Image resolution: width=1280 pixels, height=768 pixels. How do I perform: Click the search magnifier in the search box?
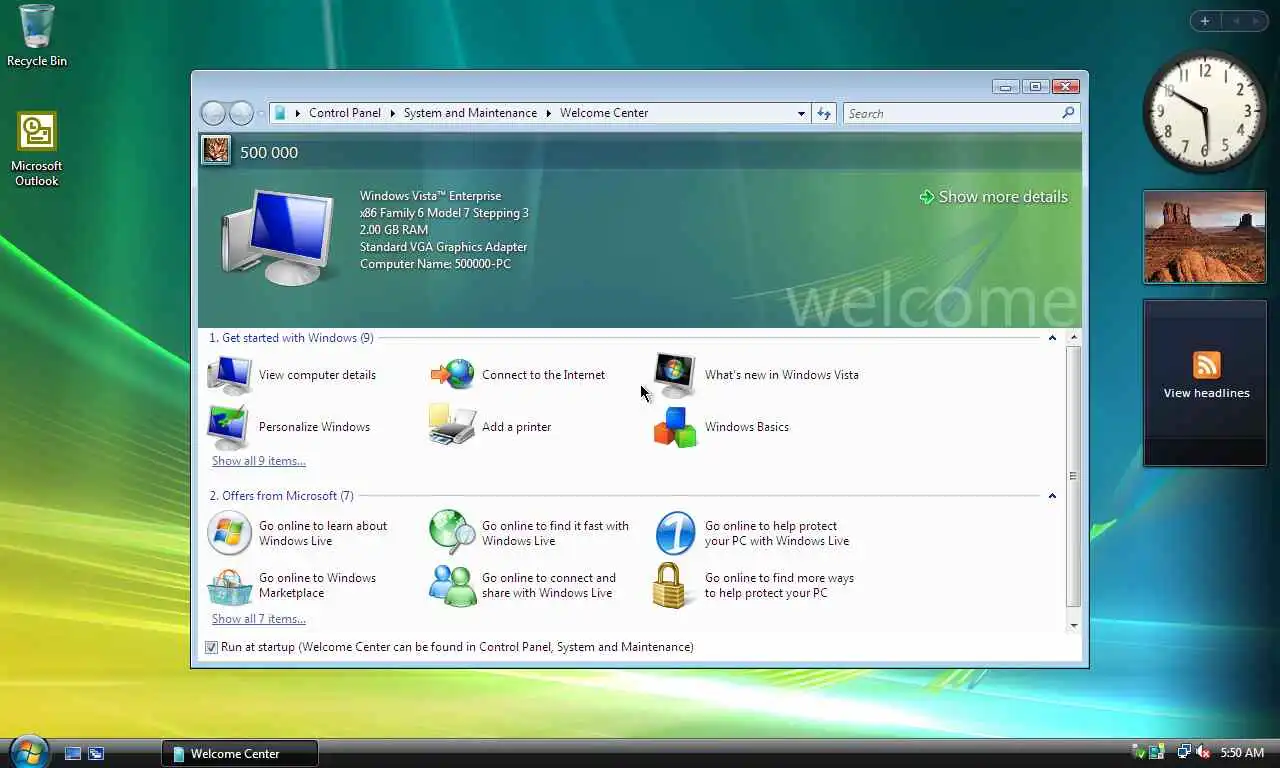point(1068,113)
